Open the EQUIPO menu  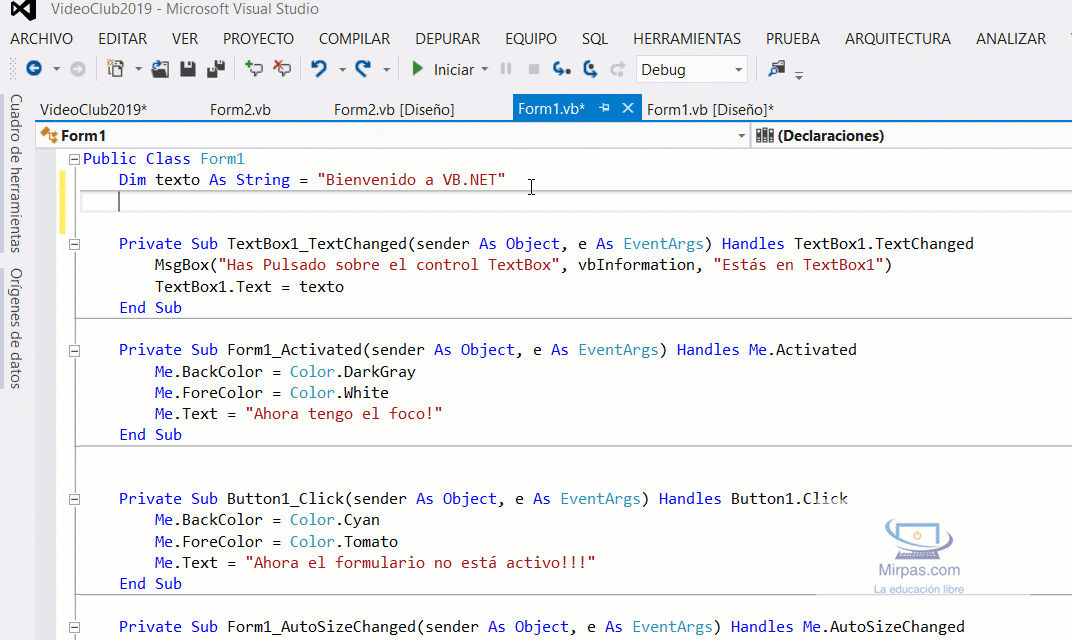pyautogui.click(x=531, y=39)
